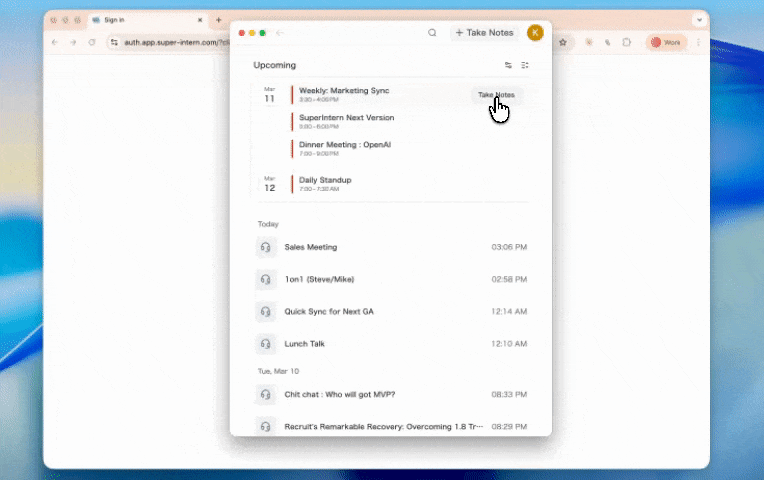
Task: Click the 03:06 PM timestamp
Action: 509,247
